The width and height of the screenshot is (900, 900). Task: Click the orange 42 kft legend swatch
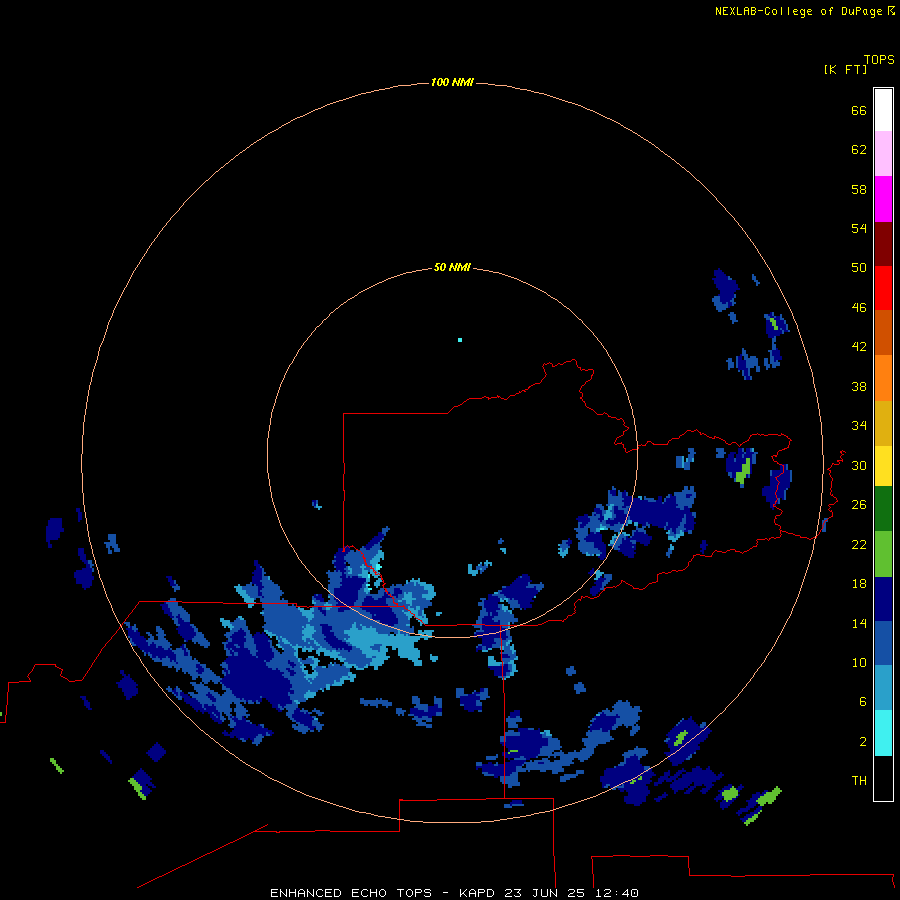click(883, 378)
